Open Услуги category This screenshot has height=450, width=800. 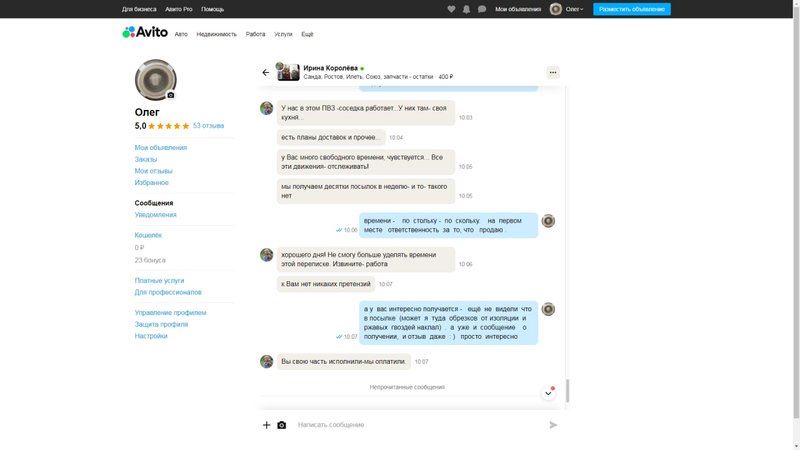(283, 34)
